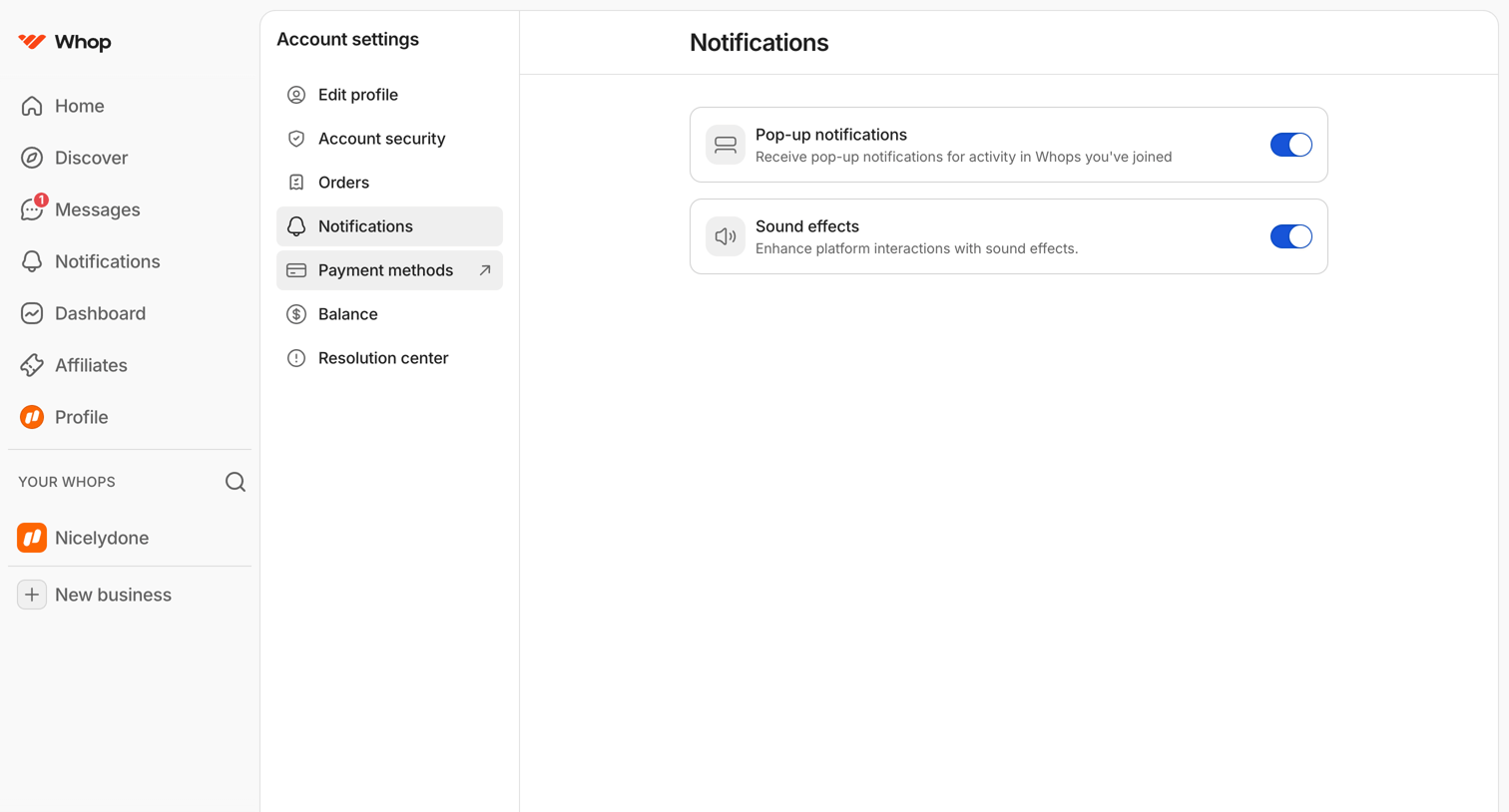Click the Sound effects speaker icon
Screen dimensions: 1509x812
coord(726,236)
